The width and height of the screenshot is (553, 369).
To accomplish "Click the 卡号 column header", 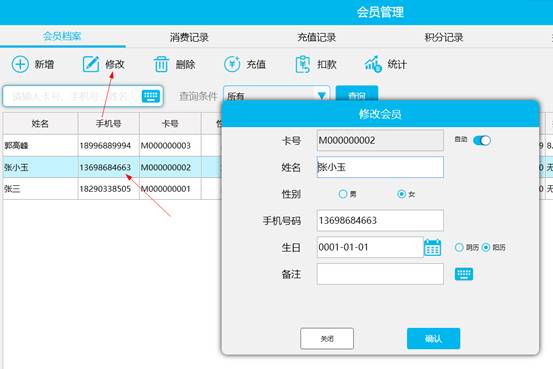I will 170,123.
